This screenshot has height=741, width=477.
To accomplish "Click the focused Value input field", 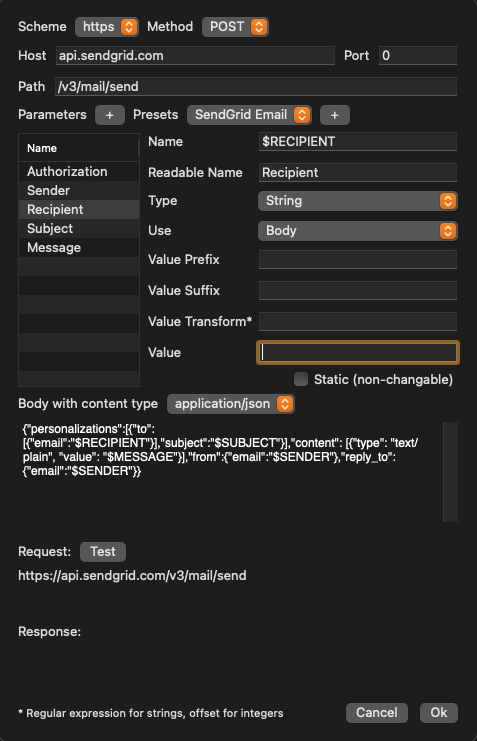I will [358, 353].
